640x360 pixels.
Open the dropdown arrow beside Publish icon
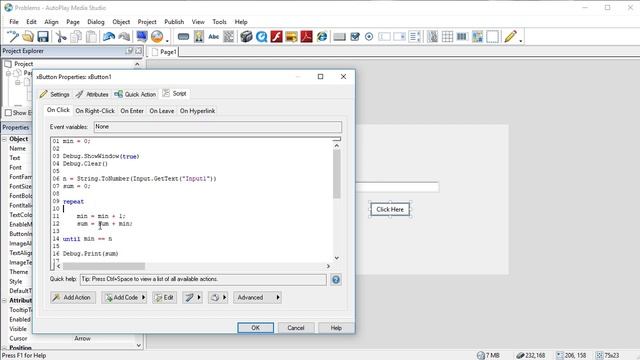point(167,40)
